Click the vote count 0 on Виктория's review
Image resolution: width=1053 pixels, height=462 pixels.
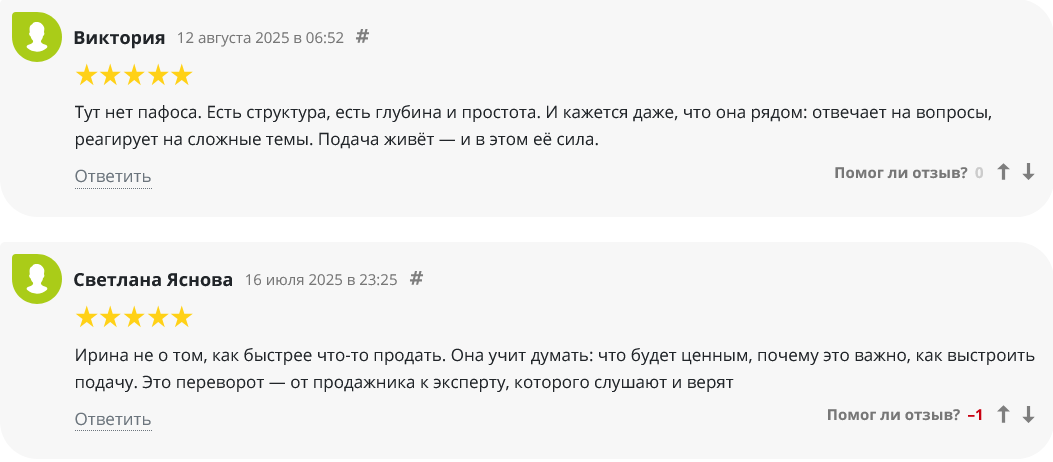click(979, 173)
